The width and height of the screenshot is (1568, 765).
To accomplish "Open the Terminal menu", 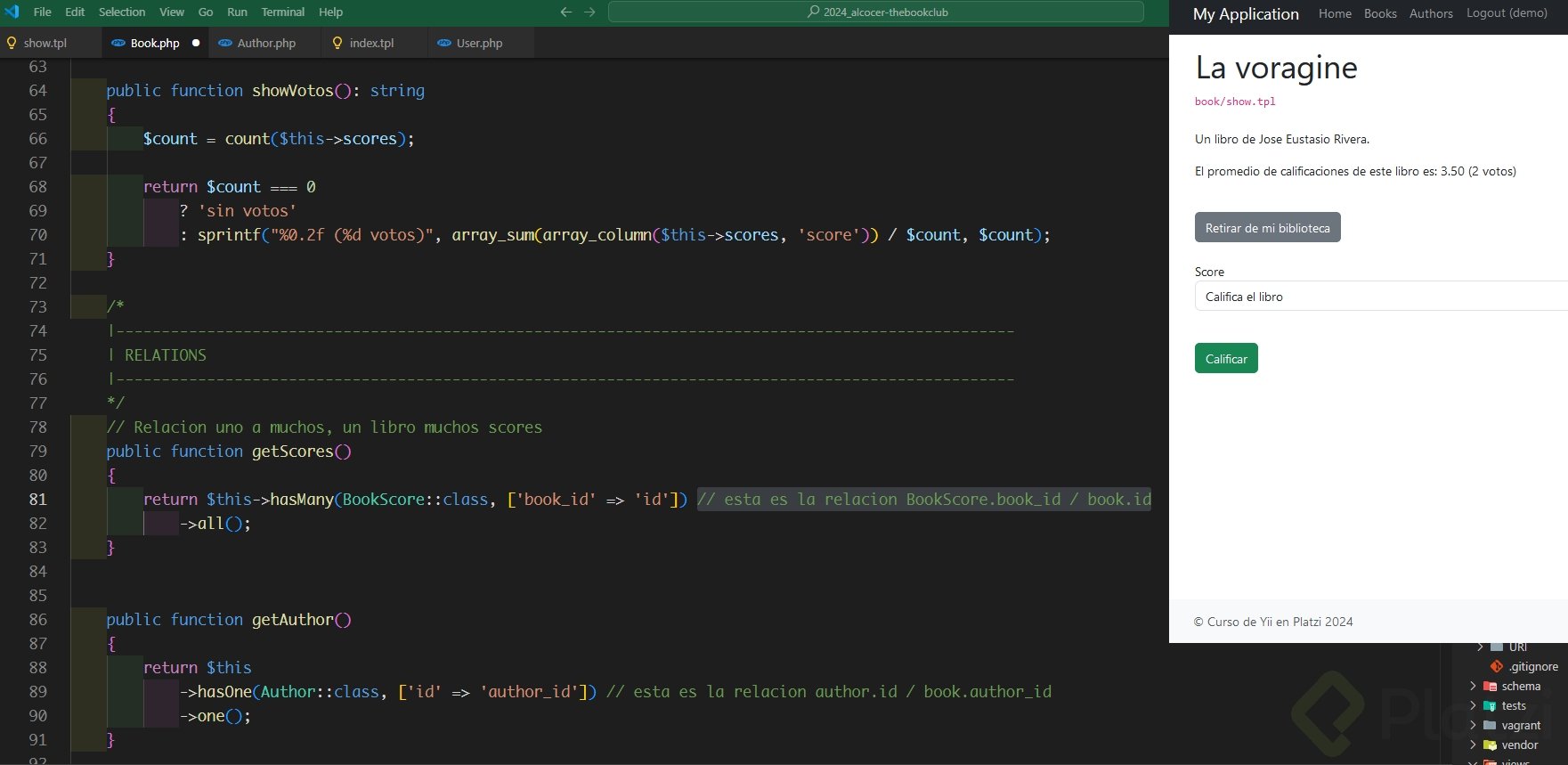I will [x=283, y=12].
